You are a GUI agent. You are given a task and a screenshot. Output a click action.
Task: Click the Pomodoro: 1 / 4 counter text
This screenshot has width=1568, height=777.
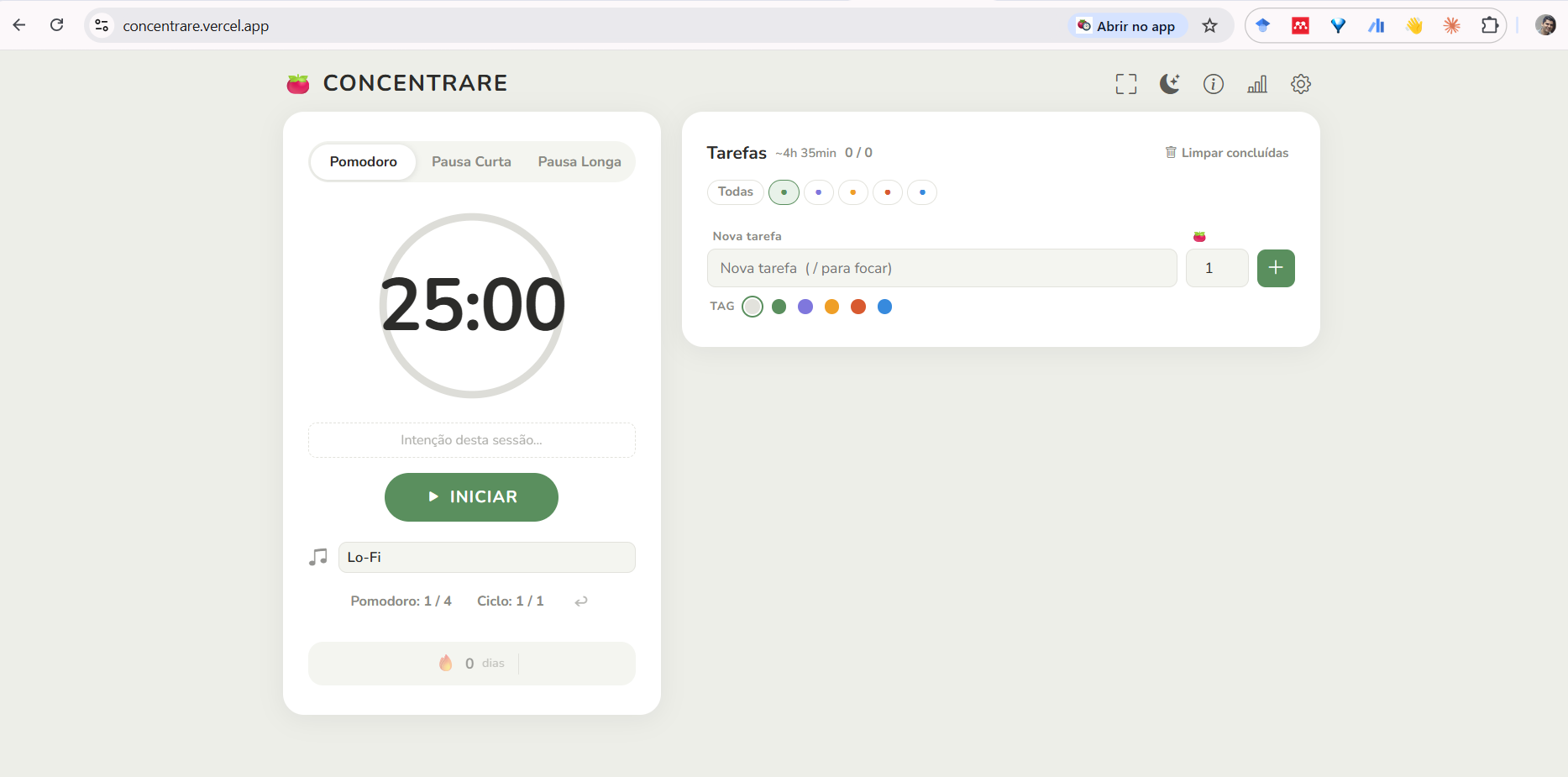[x=401, y=601]
